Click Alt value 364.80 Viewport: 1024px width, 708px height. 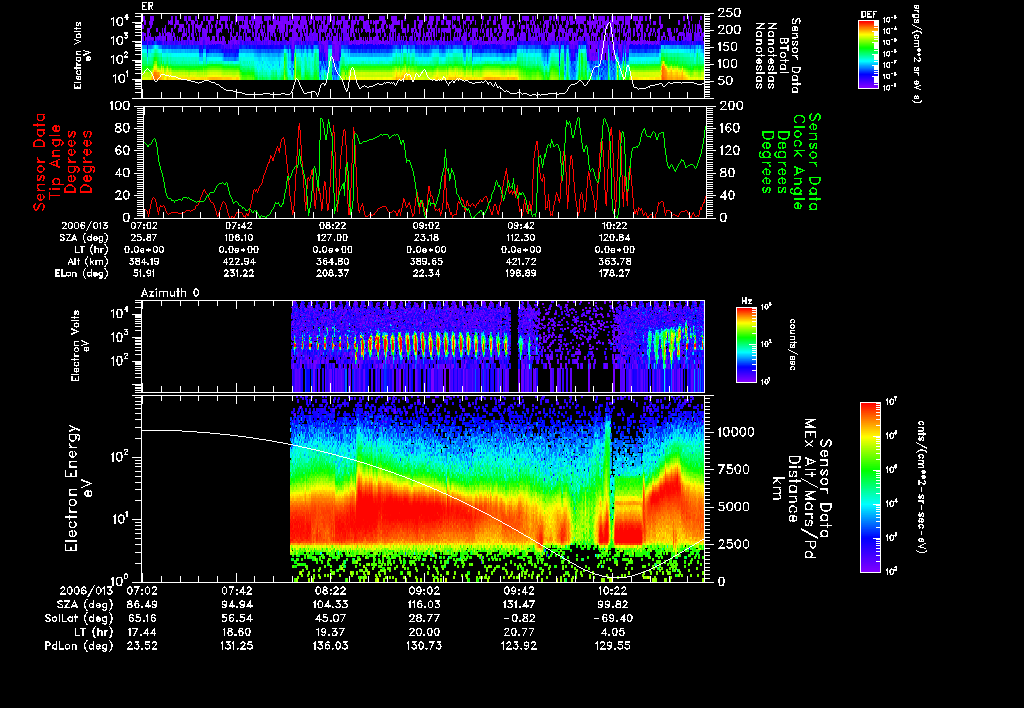[332, 261]
